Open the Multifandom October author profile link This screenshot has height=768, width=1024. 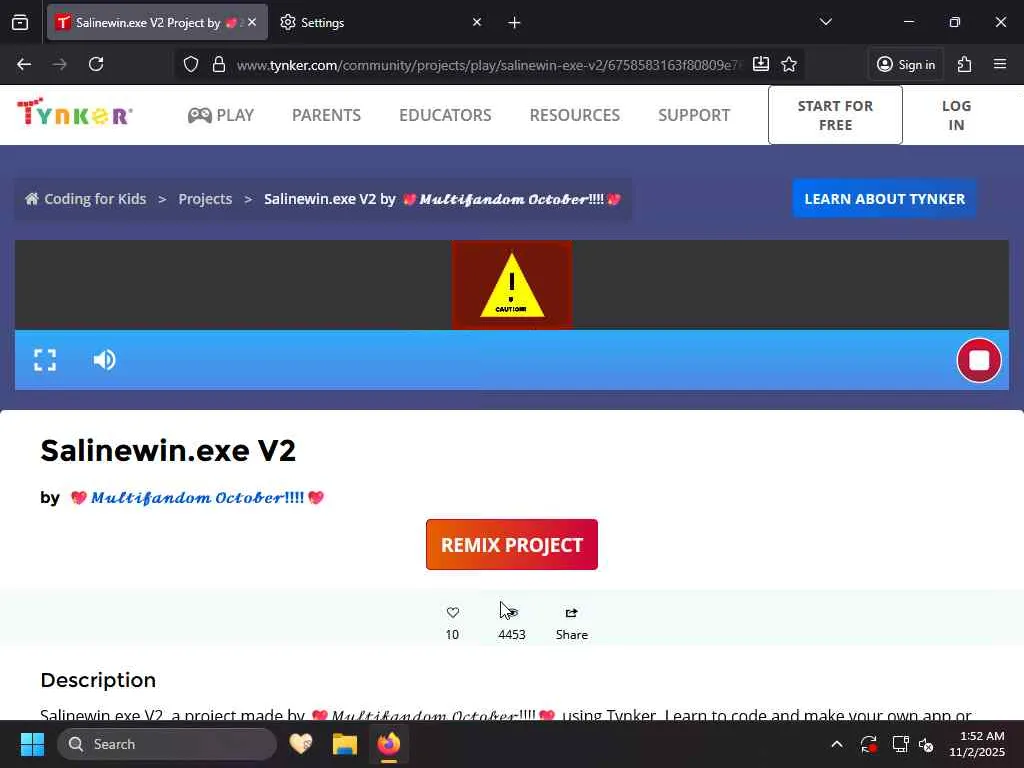[197, 498]
